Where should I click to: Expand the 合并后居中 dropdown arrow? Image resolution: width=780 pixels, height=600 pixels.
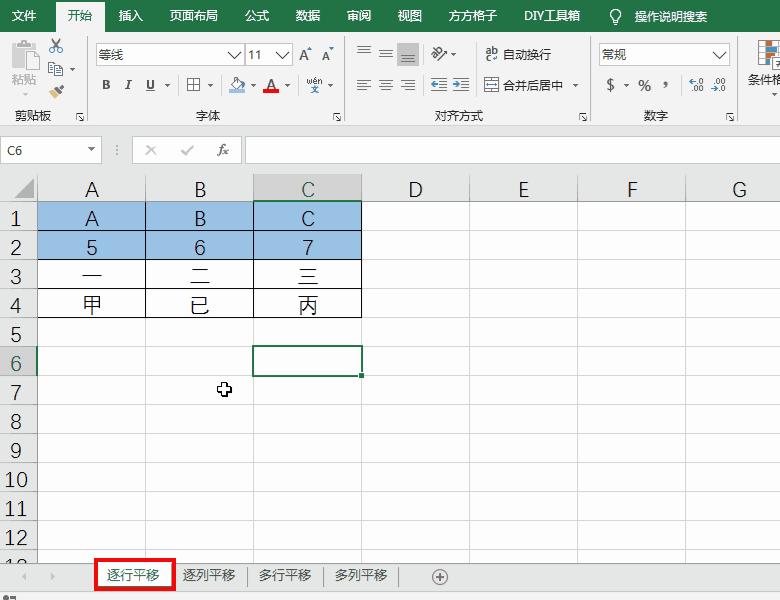point(576,86)
